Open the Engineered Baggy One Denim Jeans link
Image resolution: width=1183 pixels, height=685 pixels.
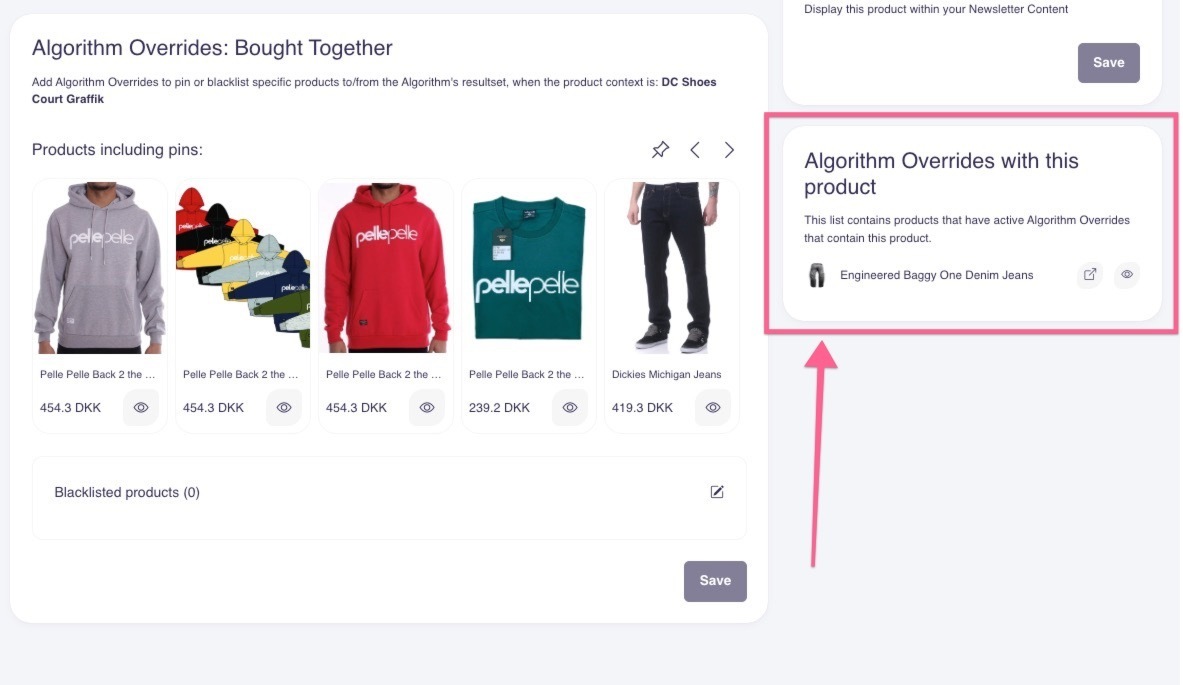(936, 275)
